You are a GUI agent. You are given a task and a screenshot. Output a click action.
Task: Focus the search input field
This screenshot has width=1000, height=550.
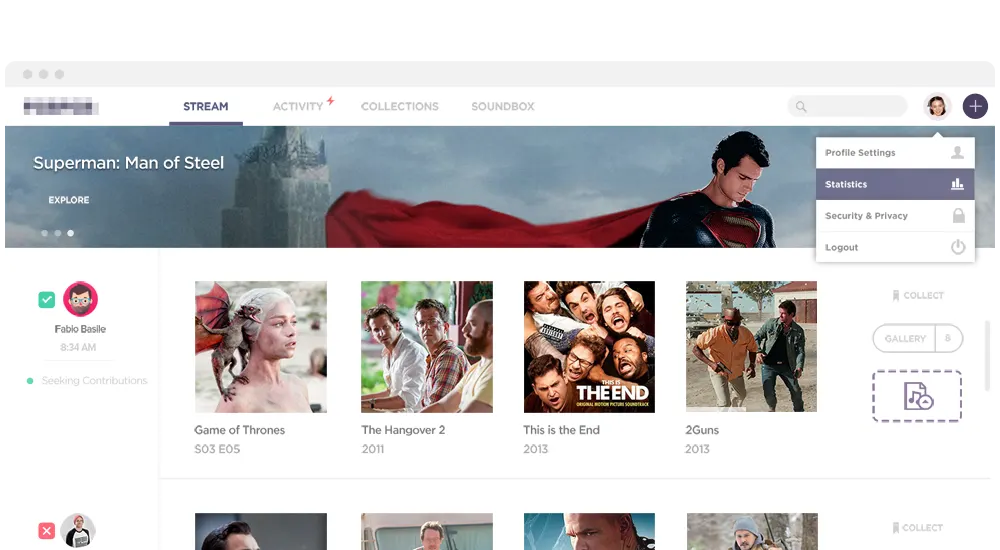pyautogui.click(x=848, y=107)
